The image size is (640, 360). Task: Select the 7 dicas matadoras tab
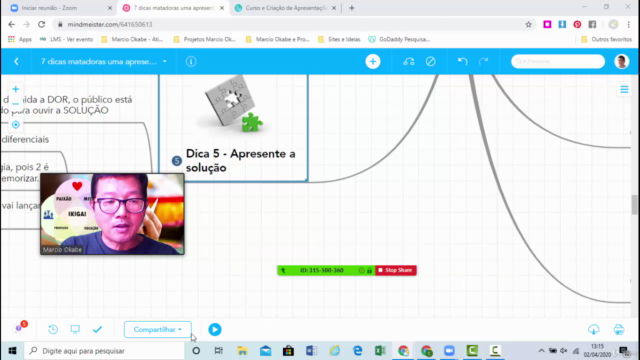(x=173, y=8)
